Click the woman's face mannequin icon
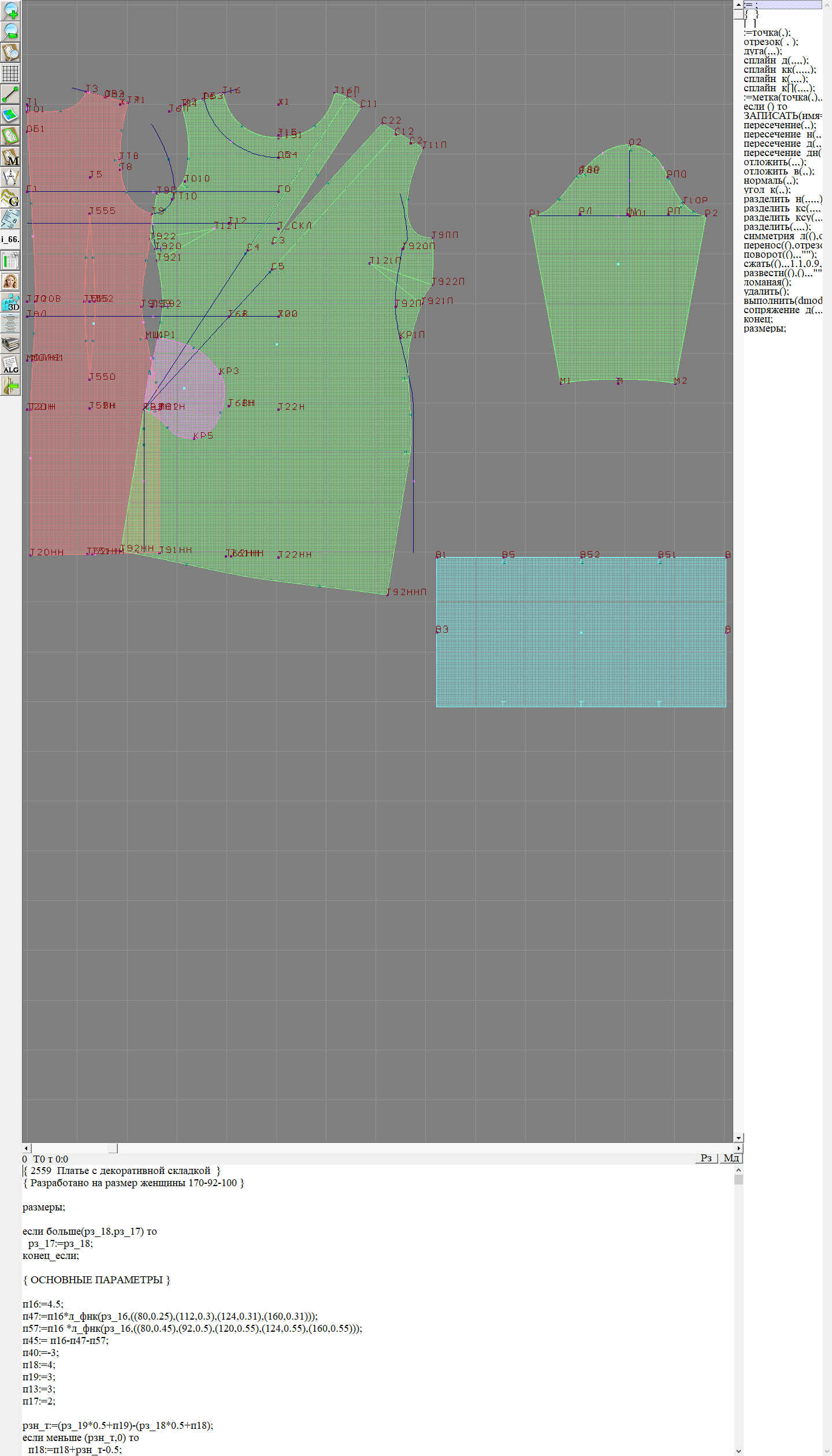This screenshot has width=832, height=1456. click(10, 281)
